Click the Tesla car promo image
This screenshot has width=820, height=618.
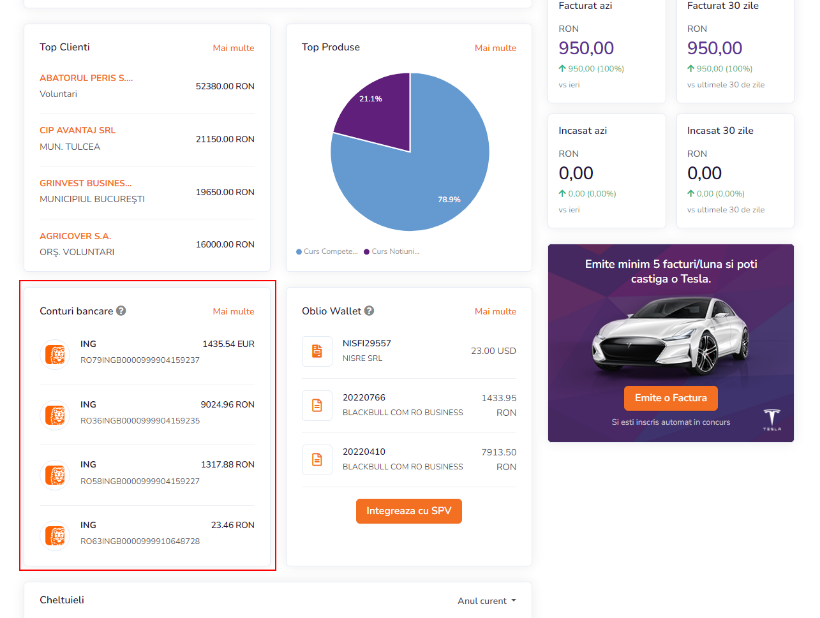tap(670, 335)
